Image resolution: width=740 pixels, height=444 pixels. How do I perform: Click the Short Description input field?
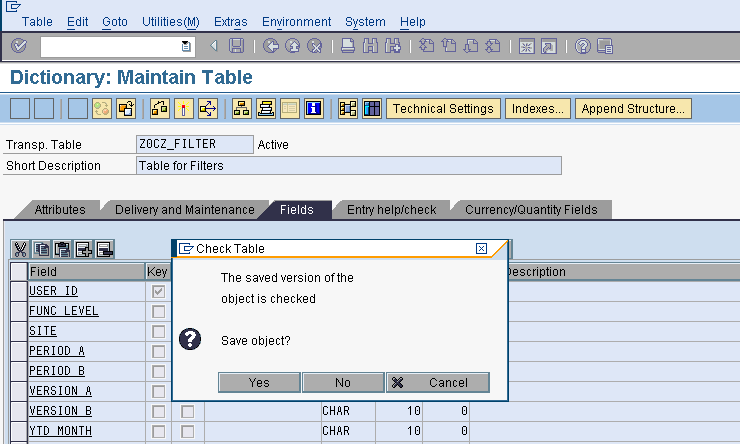tap(348, 165)
